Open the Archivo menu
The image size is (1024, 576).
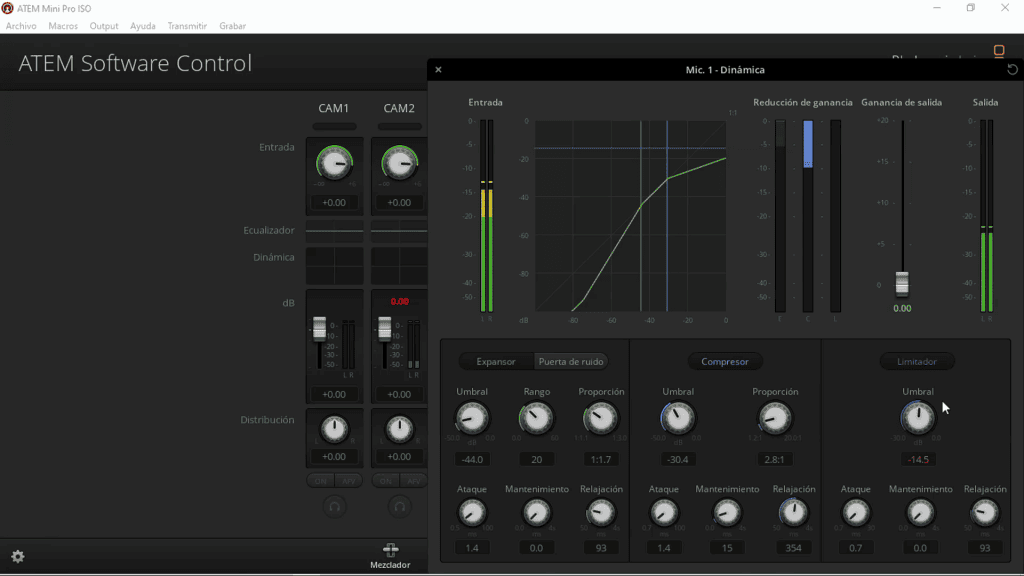pyautogui.click(x=21, y=26)
